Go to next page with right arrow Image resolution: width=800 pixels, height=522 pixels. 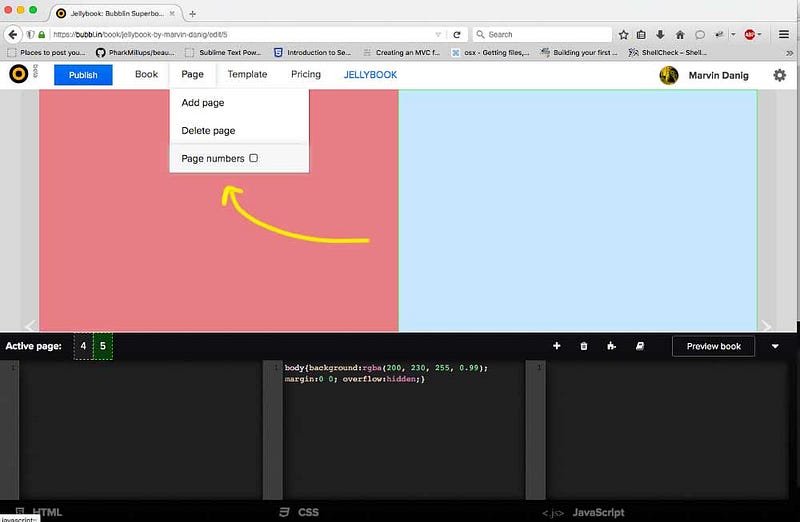(765, 326)
